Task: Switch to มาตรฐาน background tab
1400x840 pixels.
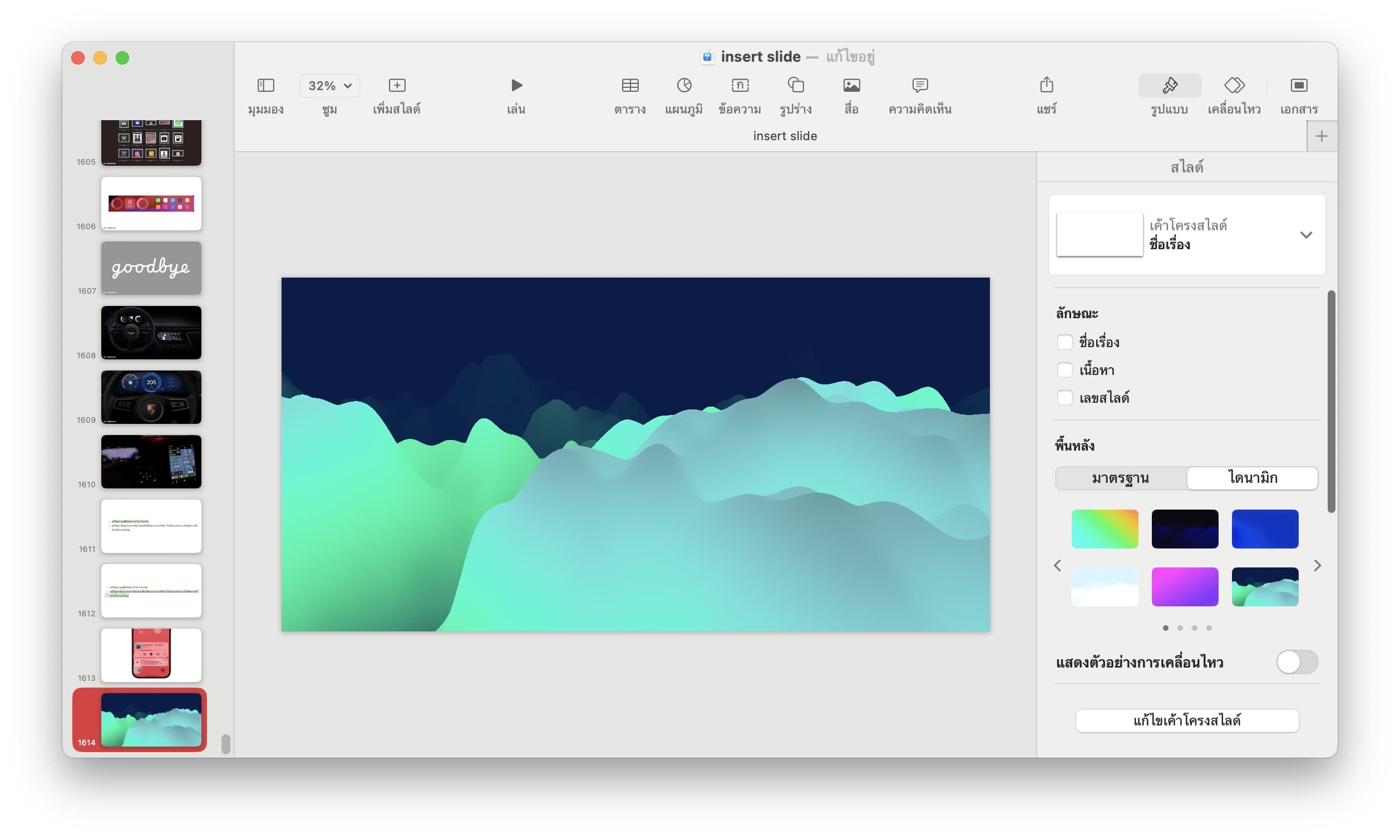Action: tap(1120, 478)
